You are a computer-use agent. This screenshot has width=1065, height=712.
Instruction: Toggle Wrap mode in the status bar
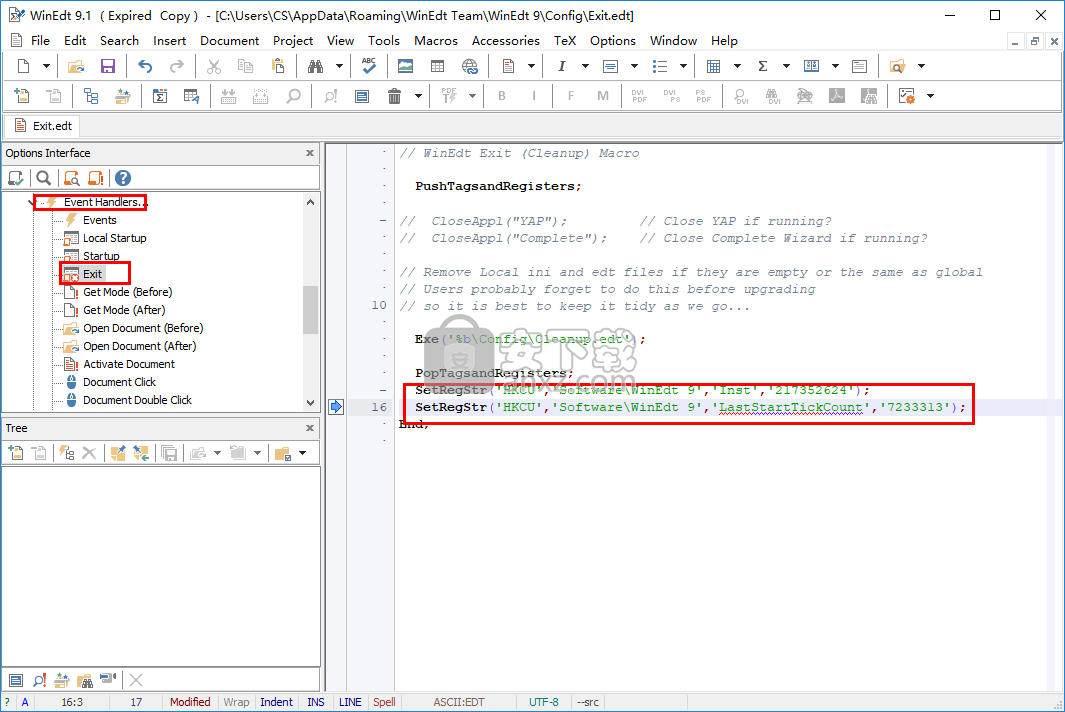[236, 702]
